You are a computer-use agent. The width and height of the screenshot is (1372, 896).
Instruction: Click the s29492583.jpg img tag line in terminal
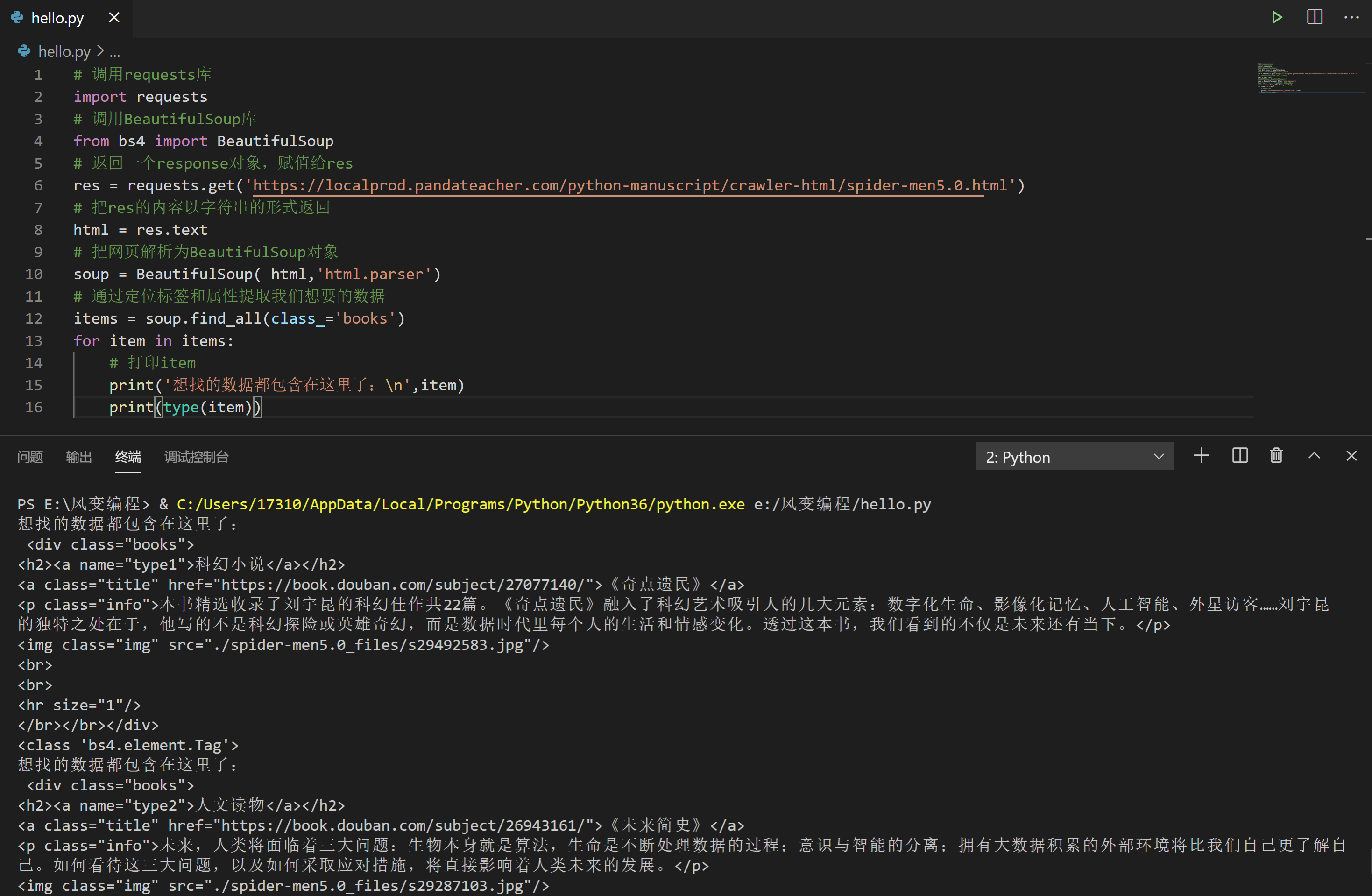283,645
